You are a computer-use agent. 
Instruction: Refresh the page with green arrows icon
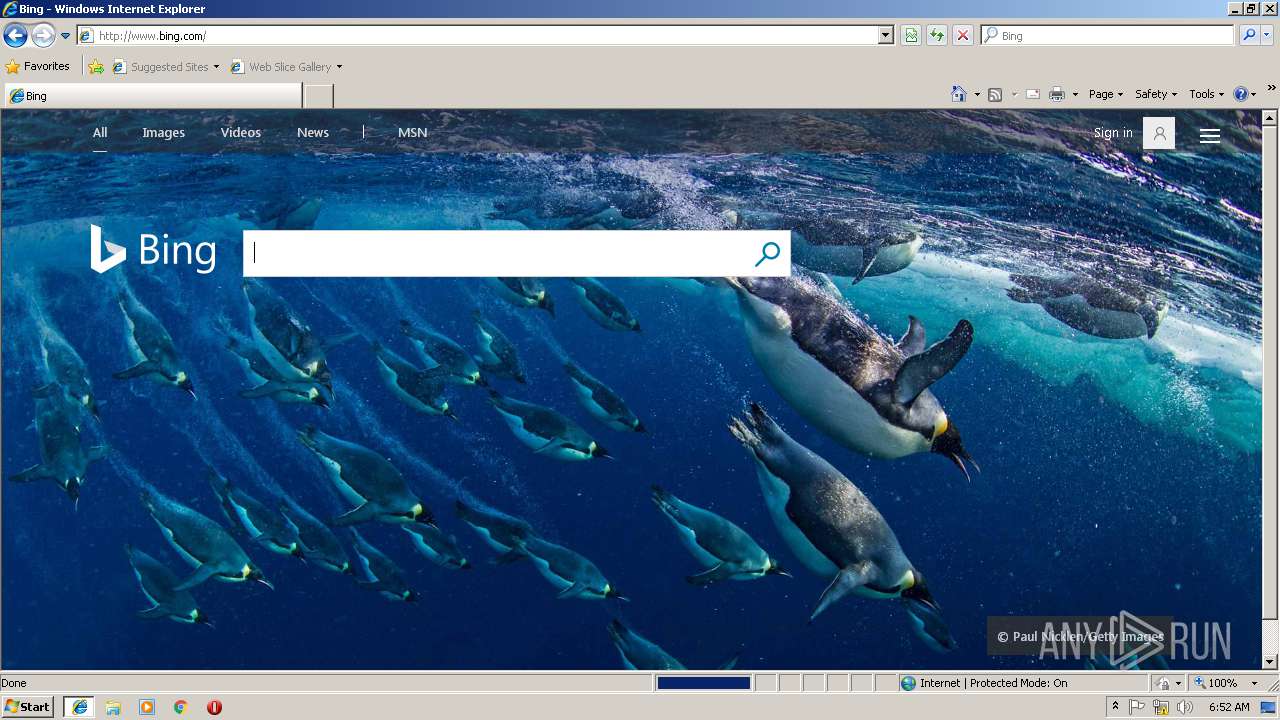[937, 36]
